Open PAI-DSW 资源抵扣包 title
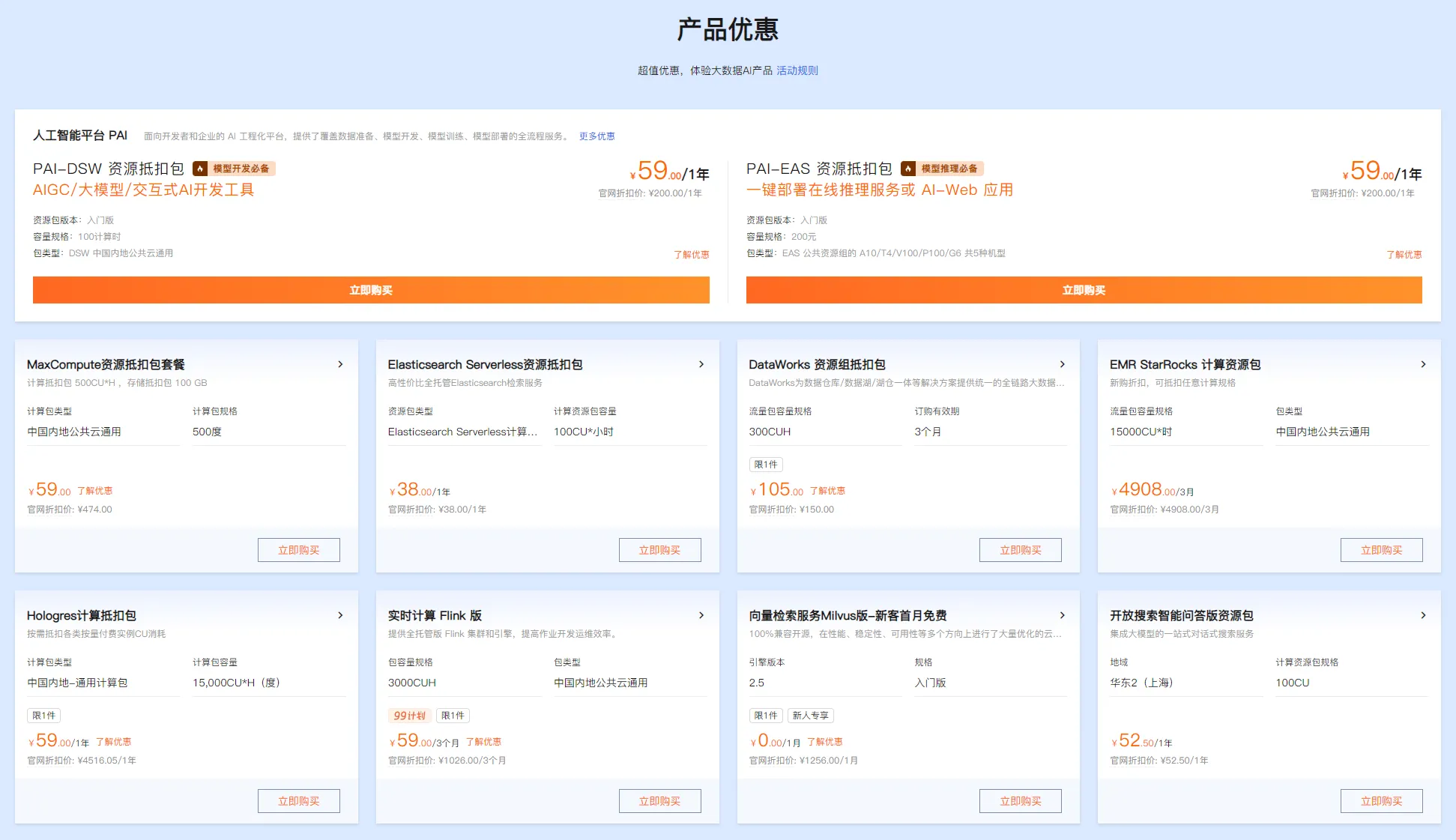1456x840 pixels. click(109, 169)
